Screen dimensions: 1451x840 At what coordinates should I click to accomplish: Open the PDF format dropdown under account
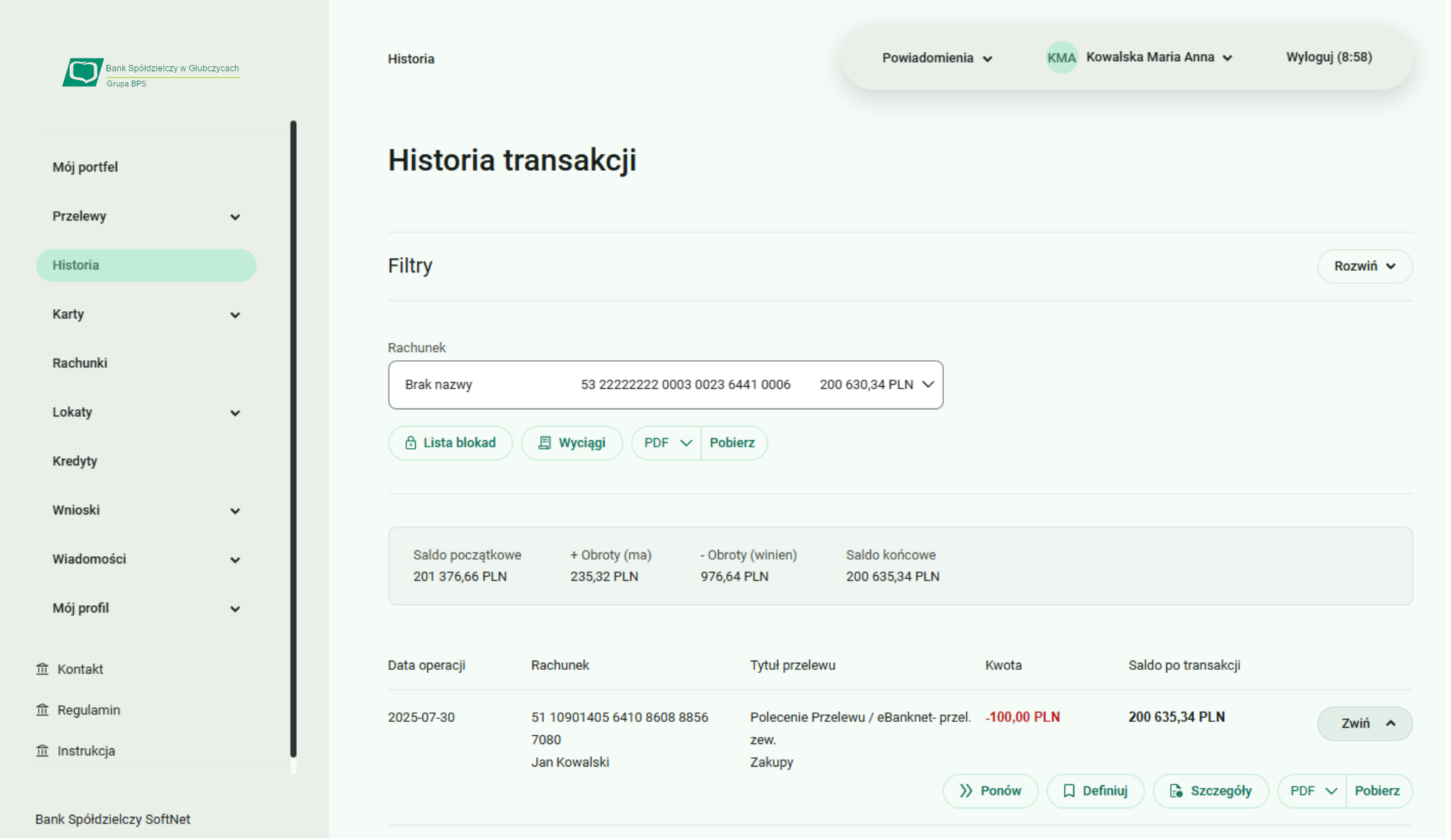tap(666, 443)
